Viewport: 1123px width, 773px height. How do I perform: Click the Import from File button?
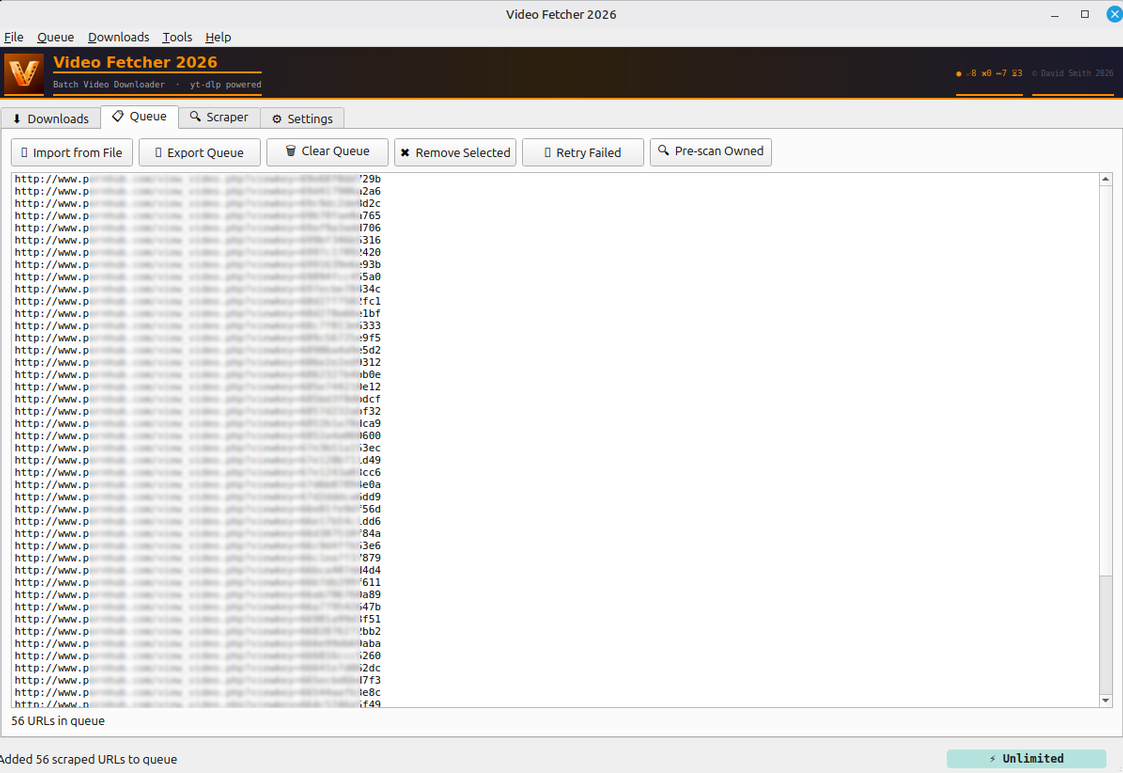pos(72,153)
